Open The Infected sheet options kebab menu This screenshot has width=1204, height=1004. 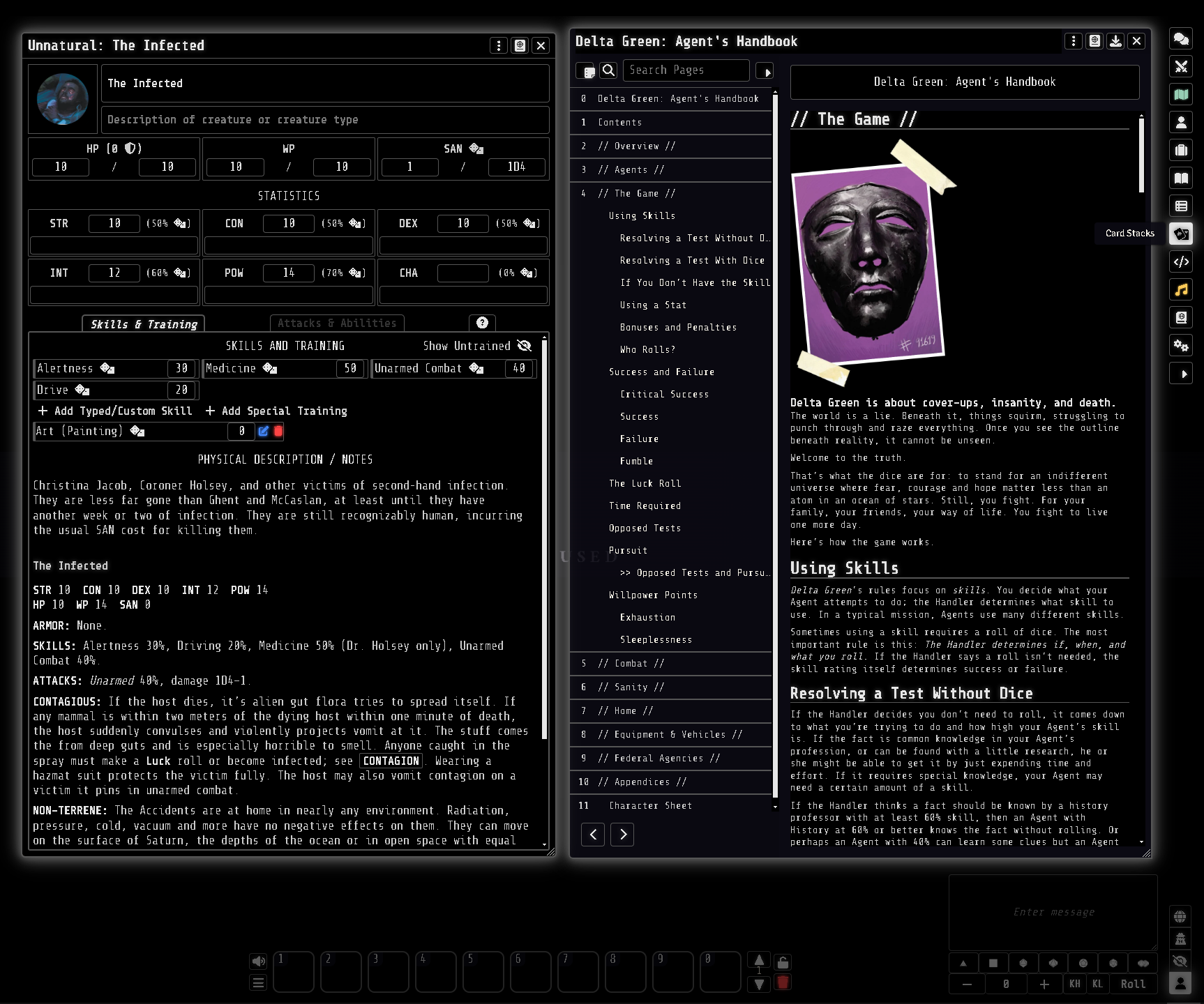coord(499,45)
